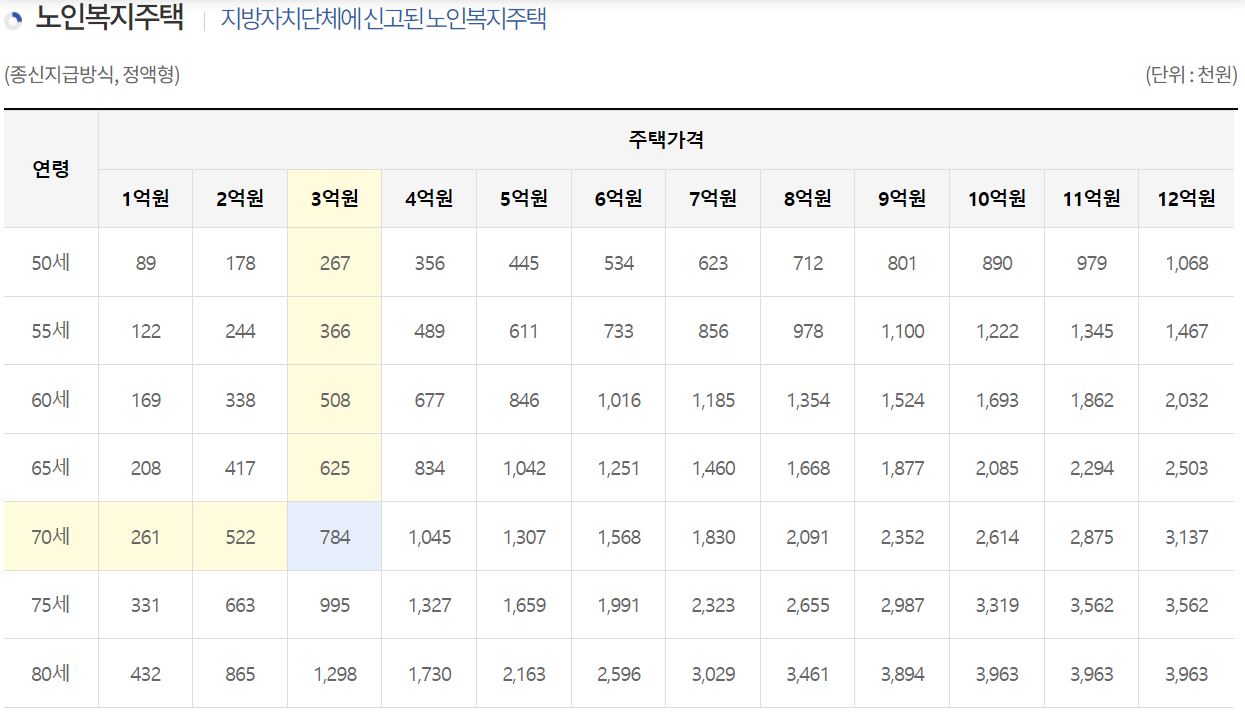Select the highlighted 3억원 column header
This screenshot has width=1245, height=714.
tap(333, 198)
